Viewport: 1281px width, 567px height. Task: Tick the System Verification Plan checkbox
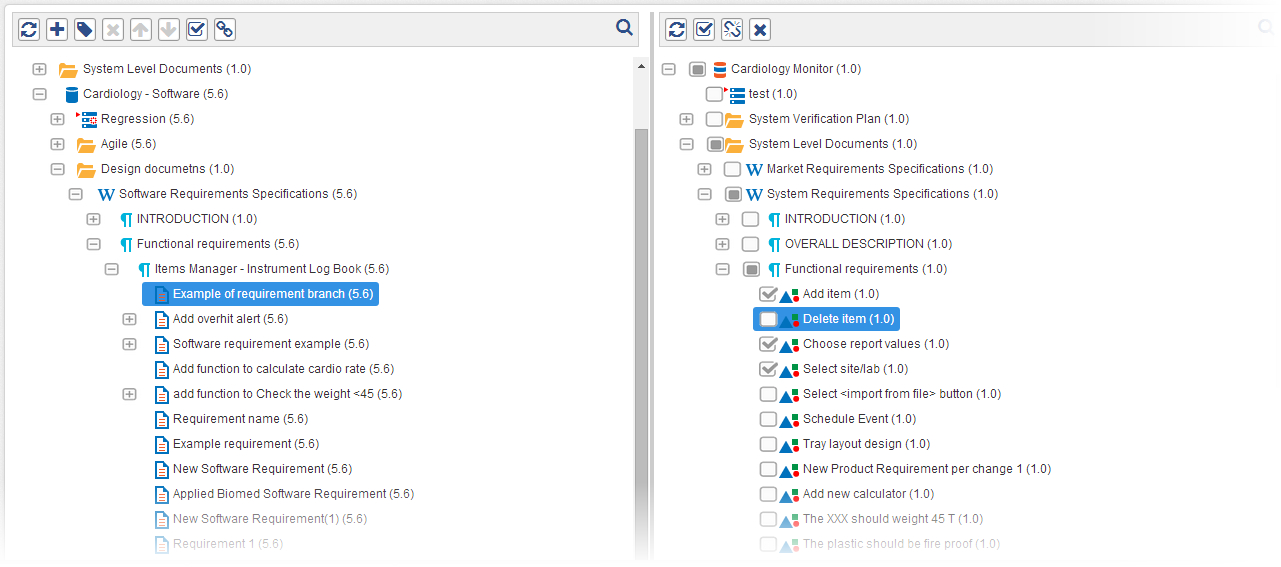click(714, 119)
